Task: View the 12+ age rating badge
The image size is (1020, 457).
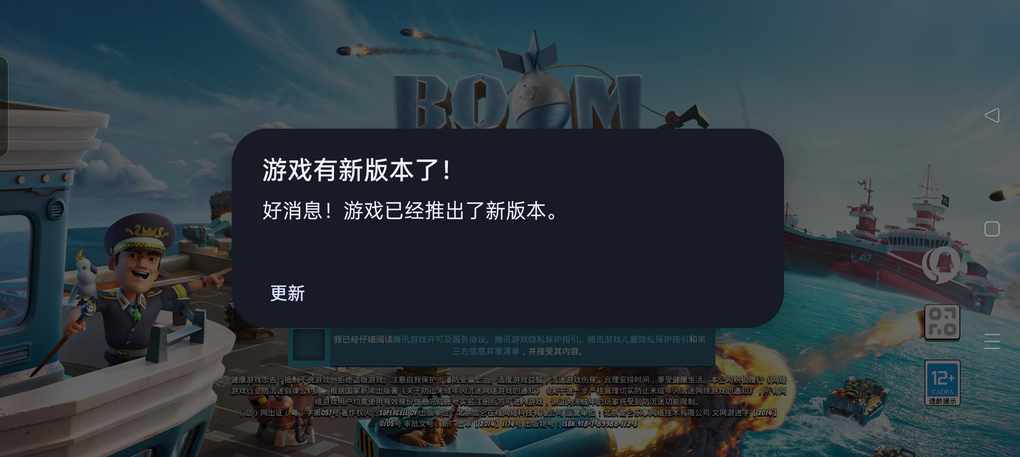Action: (942, 383)
